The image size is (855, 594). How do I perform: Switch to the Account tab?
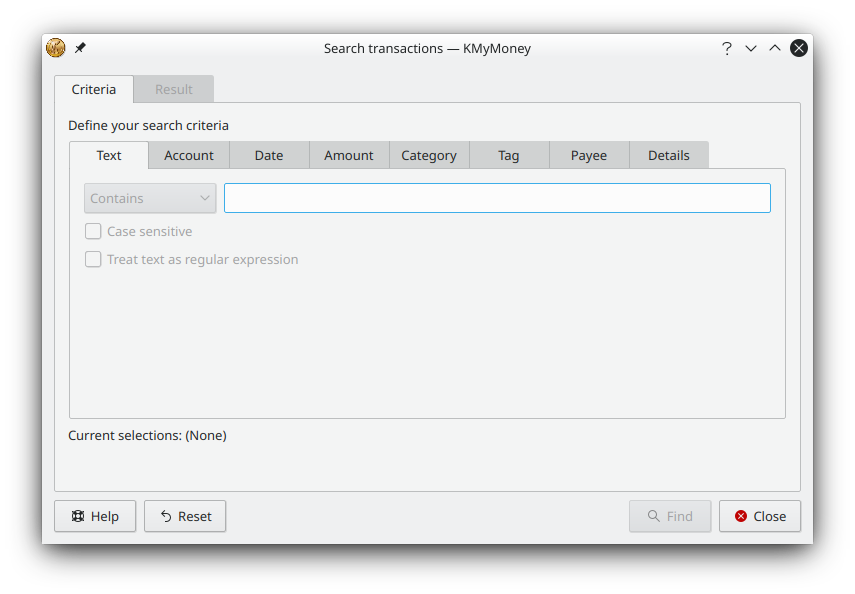pos(189,155)
